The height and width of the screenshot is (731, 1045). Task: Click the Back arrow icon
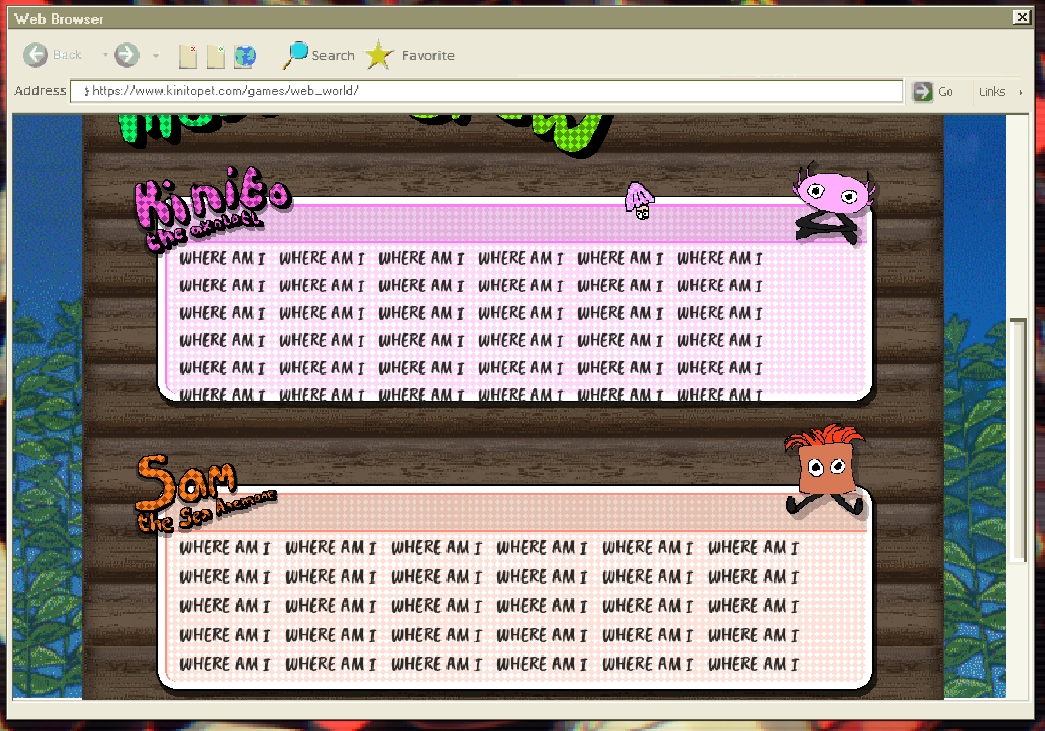click(35, 55)
